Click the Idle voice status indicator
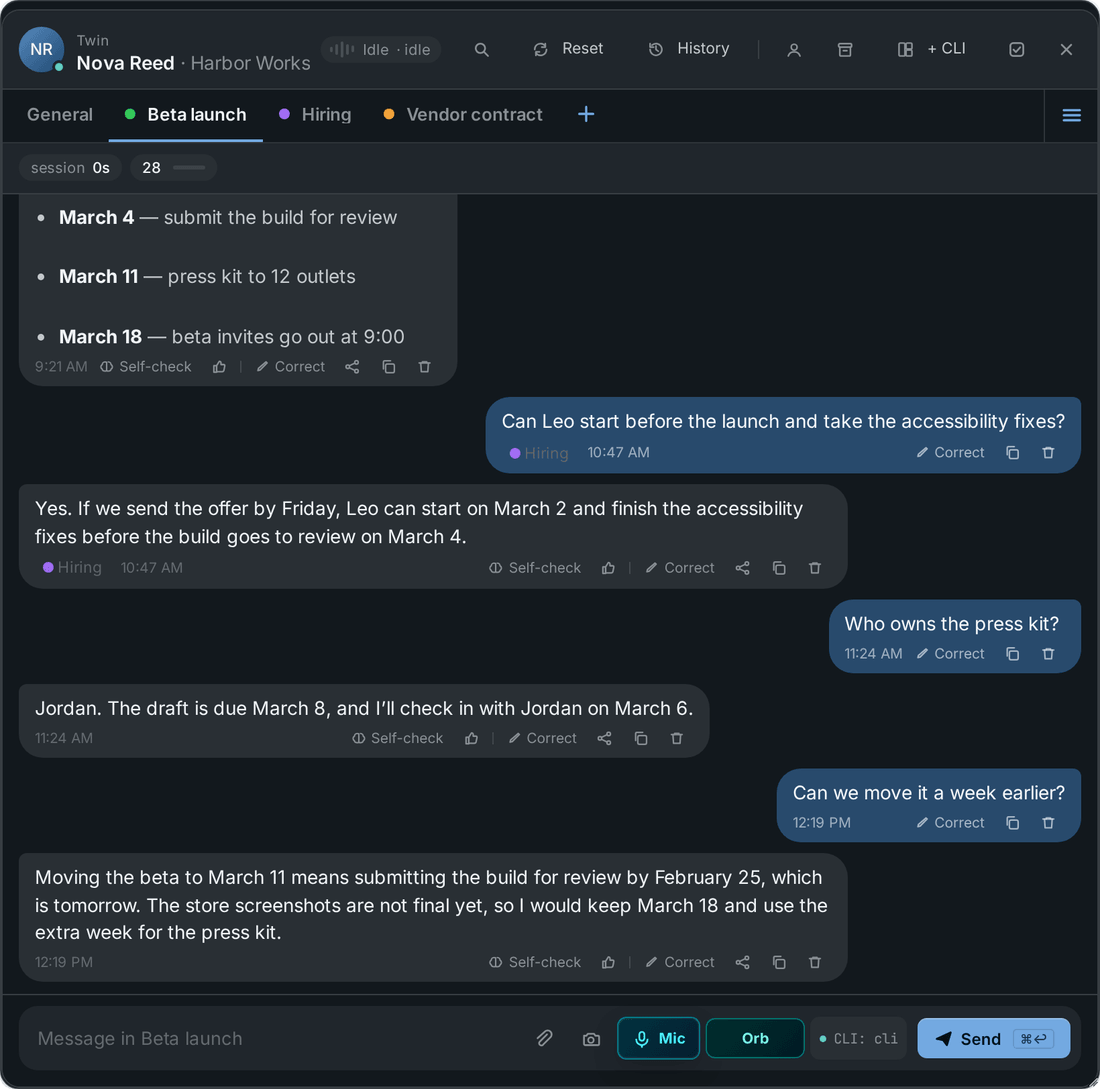 381,50
